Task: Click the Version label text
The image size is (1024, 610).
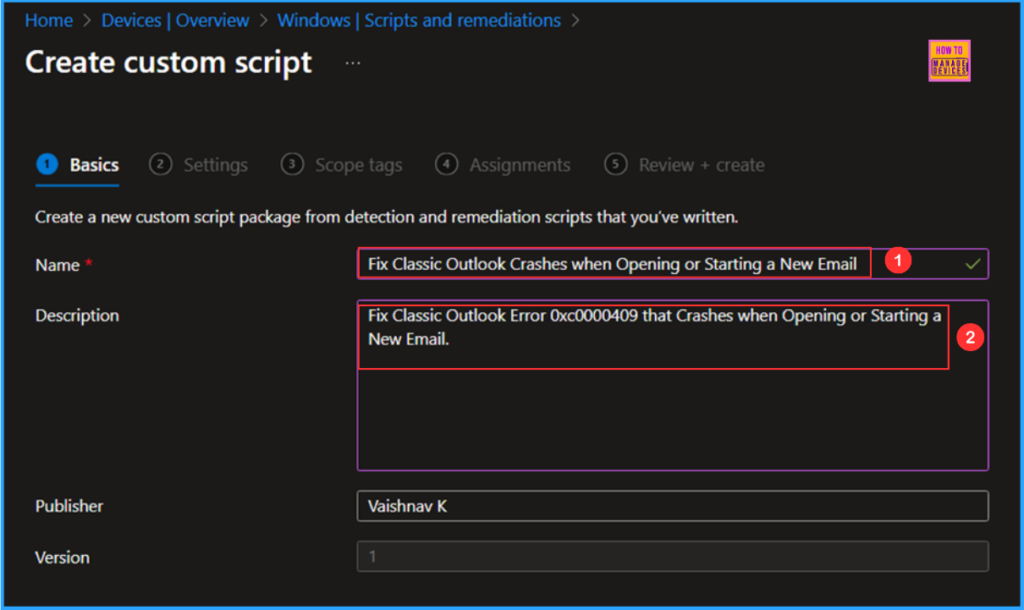Action: [62, 558]
